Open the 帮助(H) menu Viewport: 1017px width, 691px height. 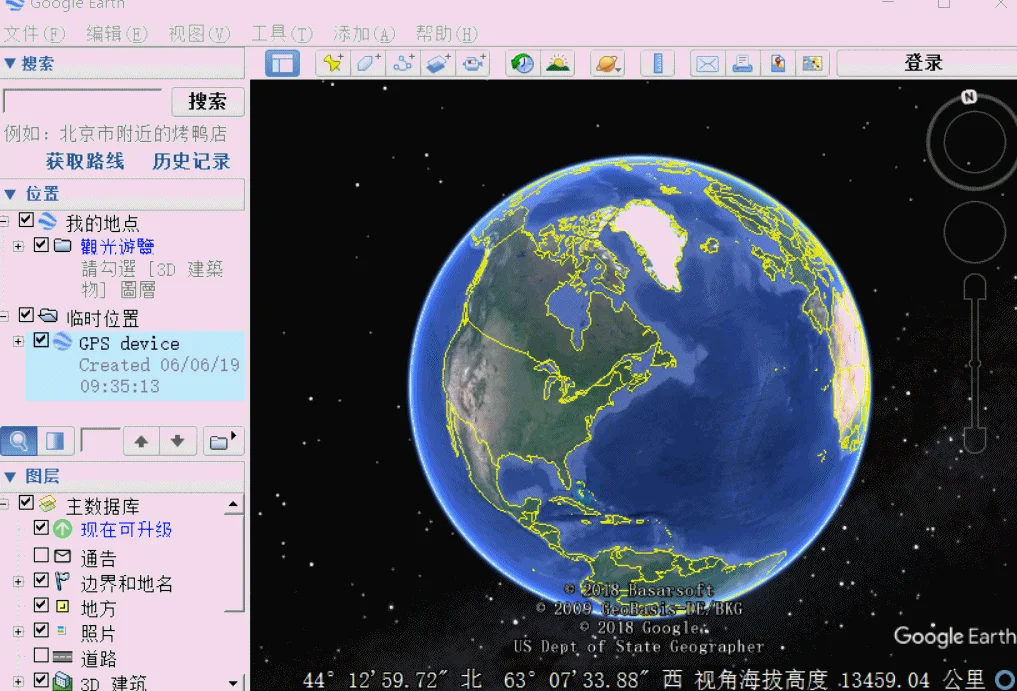click(446, 33)
